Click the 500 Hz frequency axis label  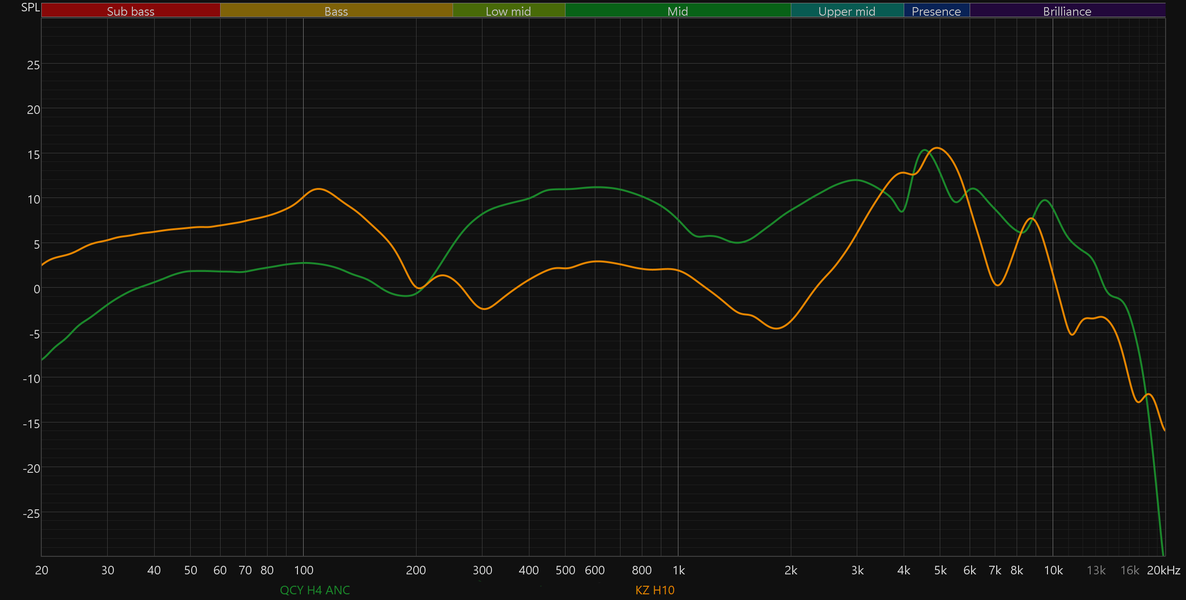(x=566, y=570)
